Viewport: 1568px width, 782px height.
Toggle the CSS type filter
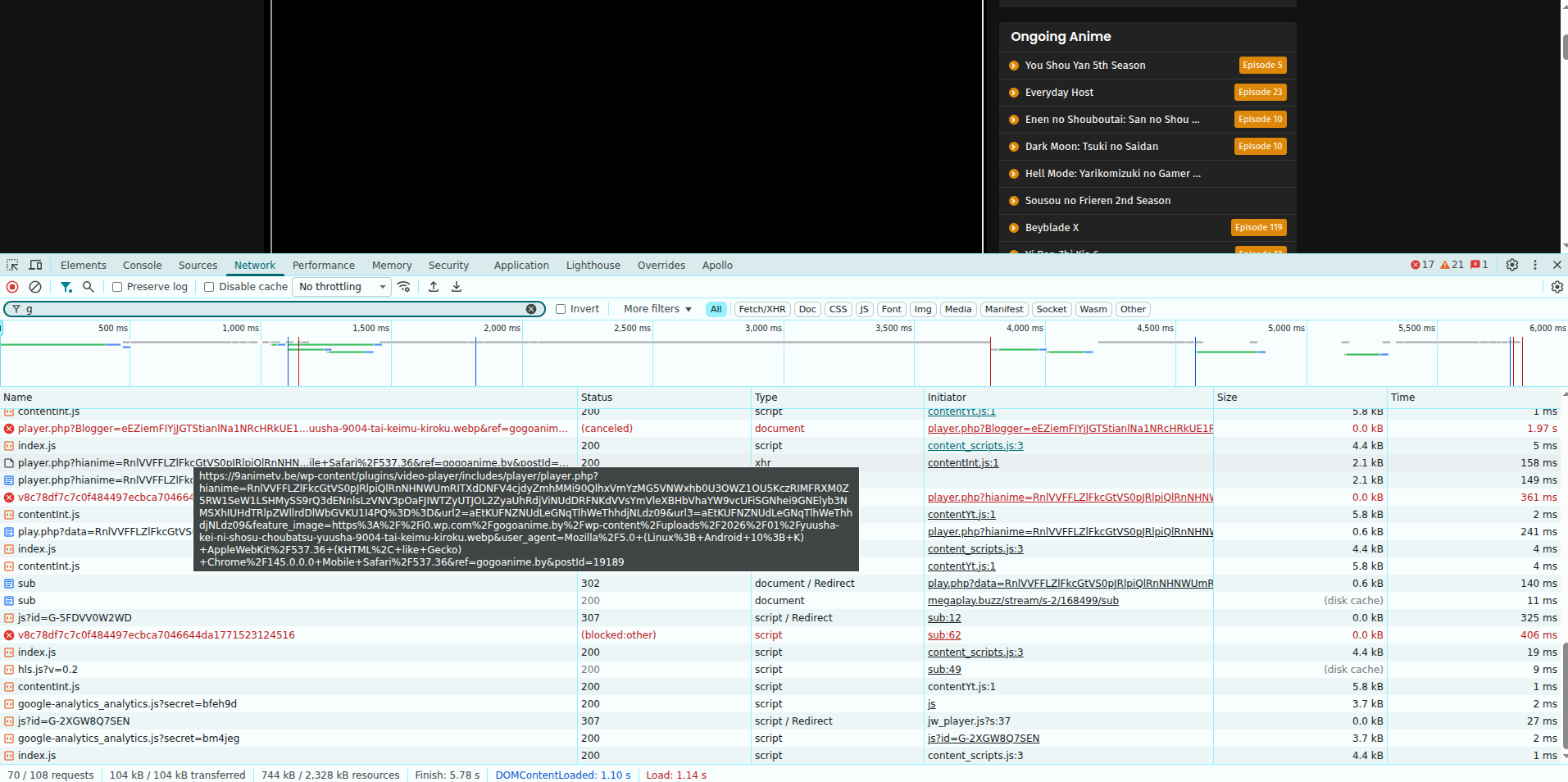coord(838,309)
